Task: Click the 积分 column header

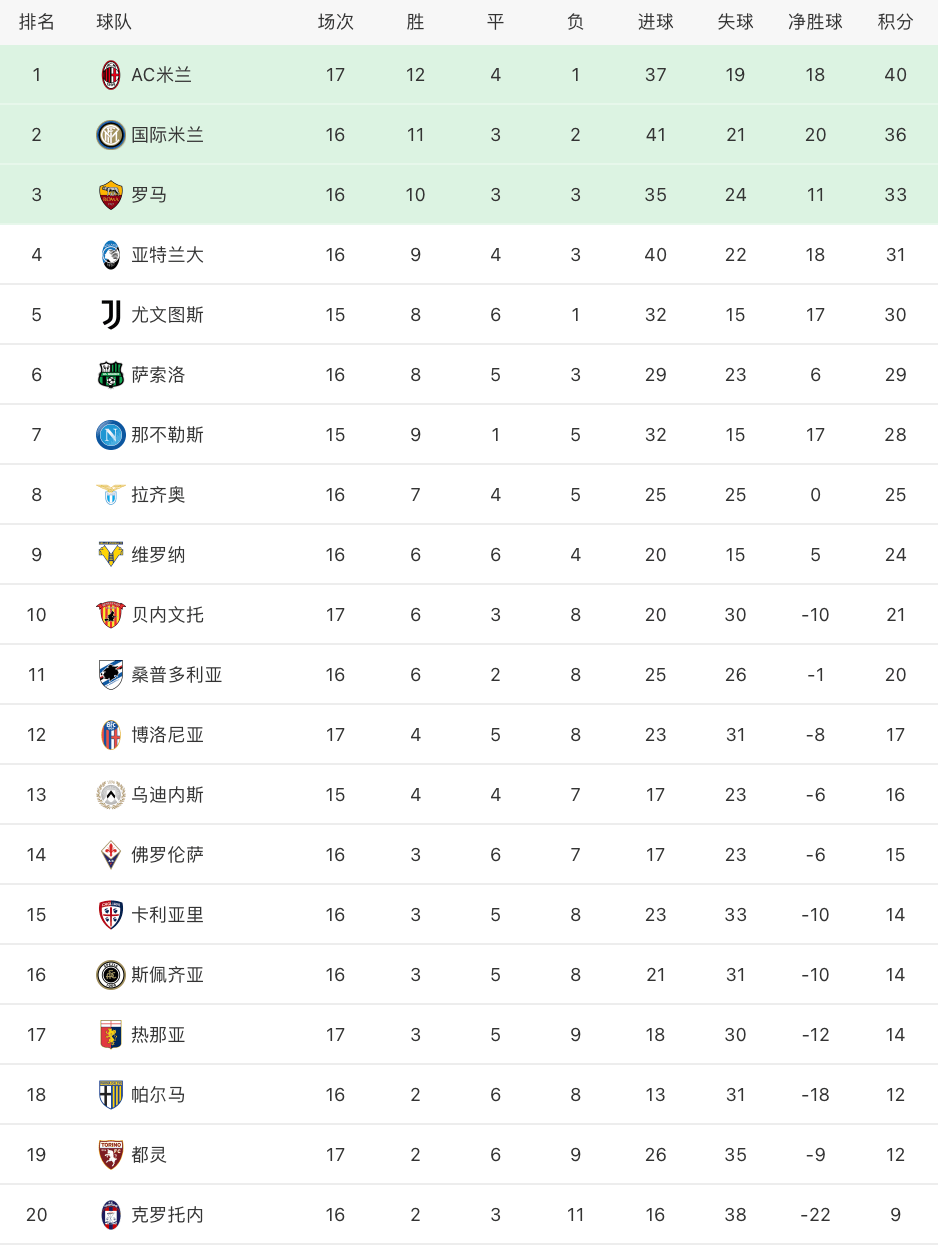Action: click(x=895, y=22)
